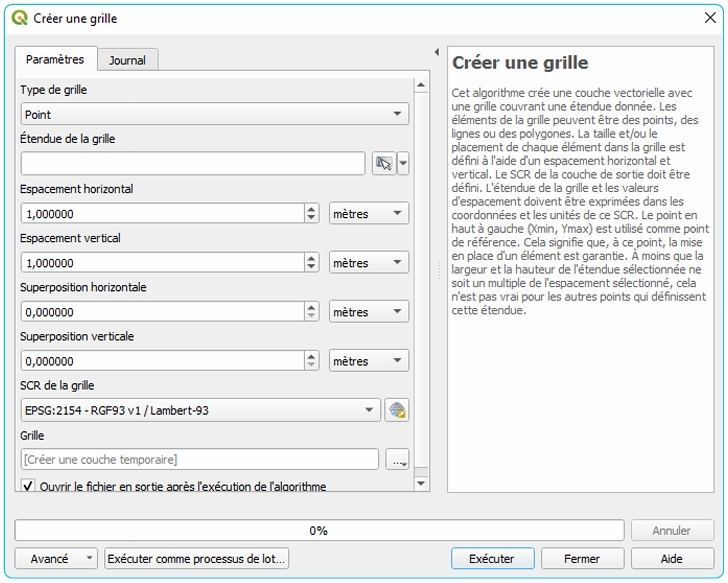Expand the horizontal spacing units dropdown
The height and width of the screenshot is (583, 728).
pyautogui.click(x=368, y=213)
